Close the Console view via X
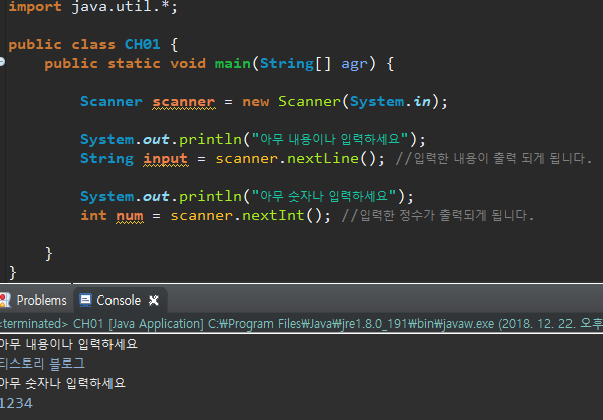This screenshot has width=603, height=420. click(x=154, y=300)
